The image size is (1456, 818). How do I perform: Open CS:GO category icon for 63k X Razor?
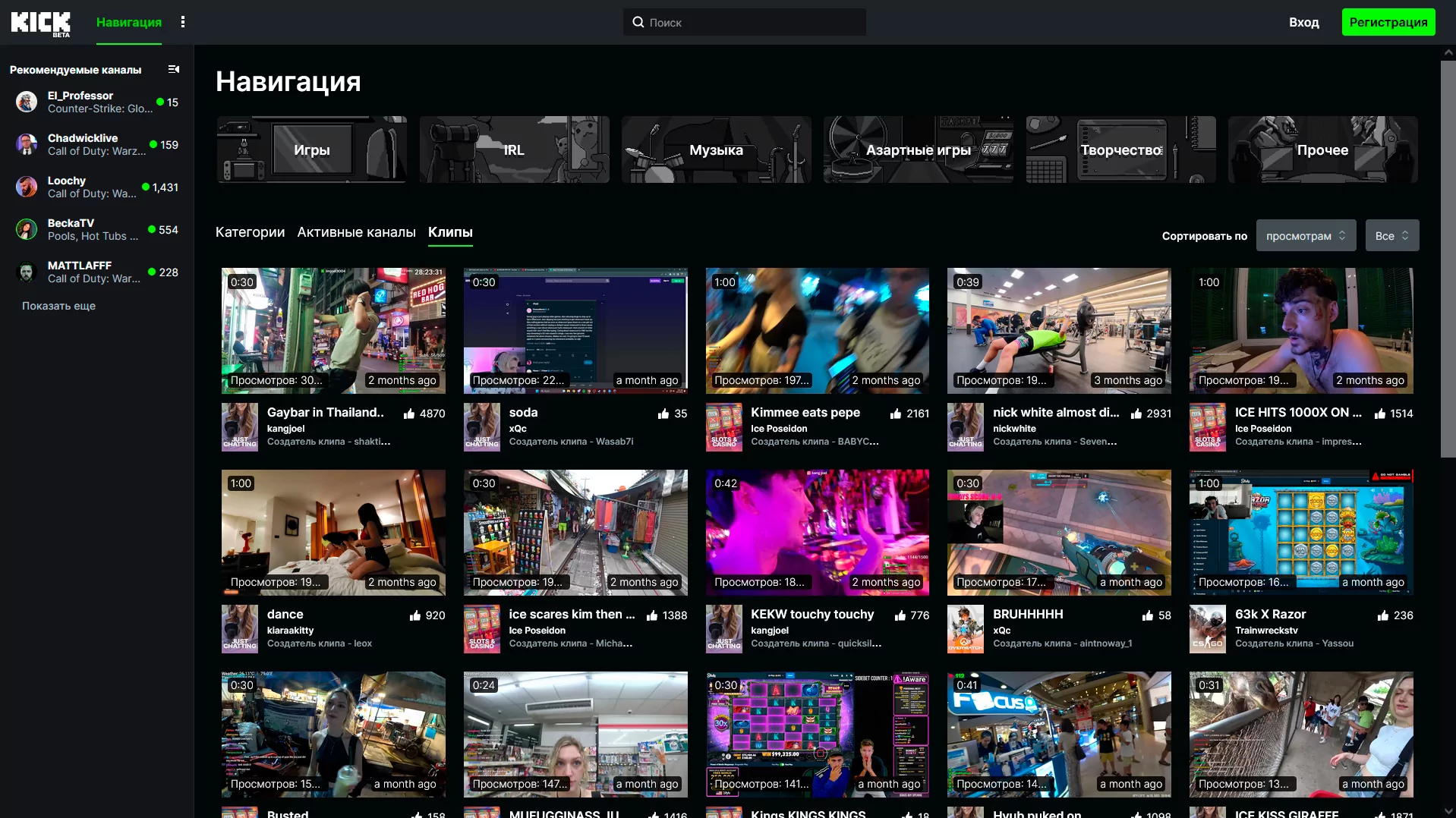1208,629
